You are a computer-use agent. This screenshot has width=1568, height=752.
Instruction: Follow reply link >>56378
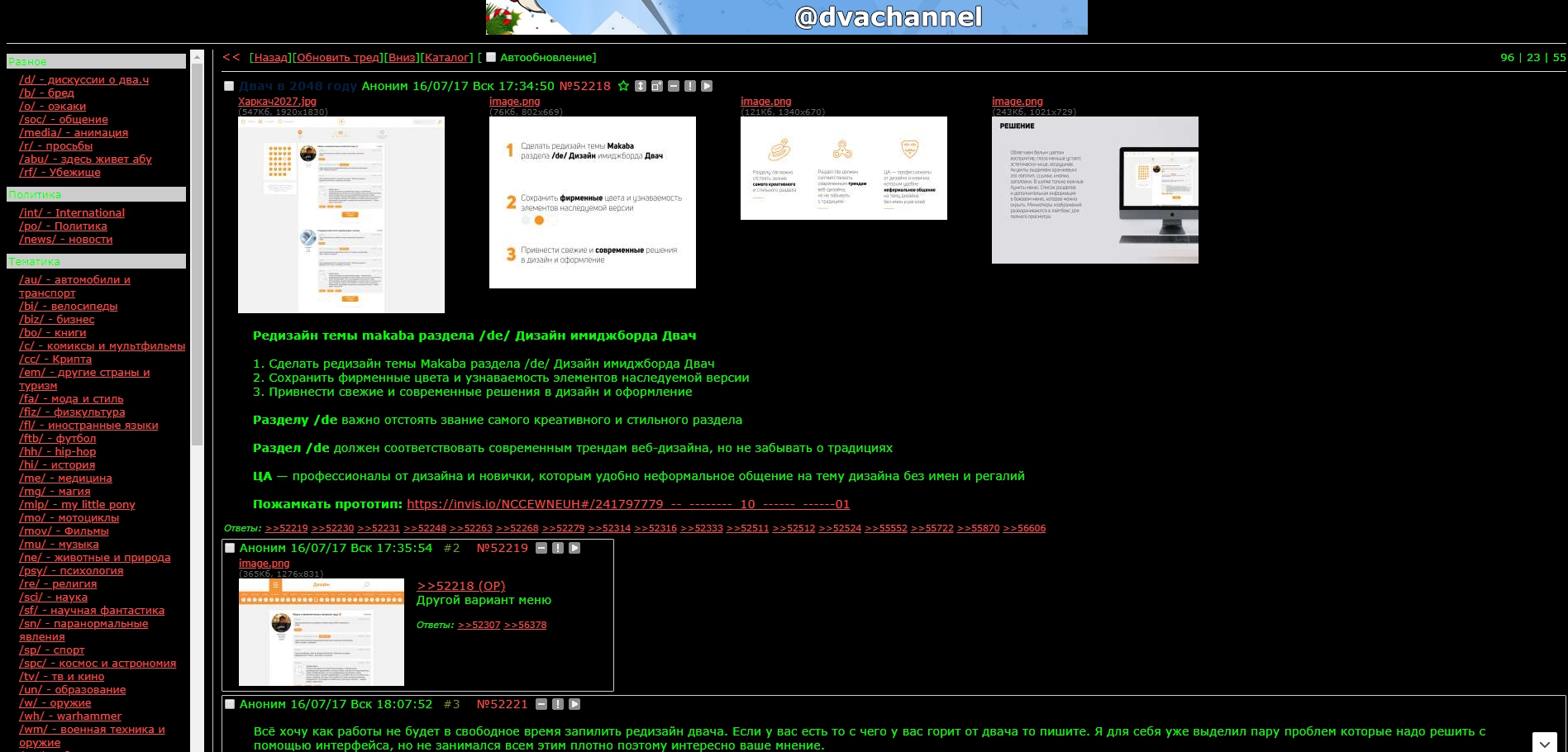526,625
